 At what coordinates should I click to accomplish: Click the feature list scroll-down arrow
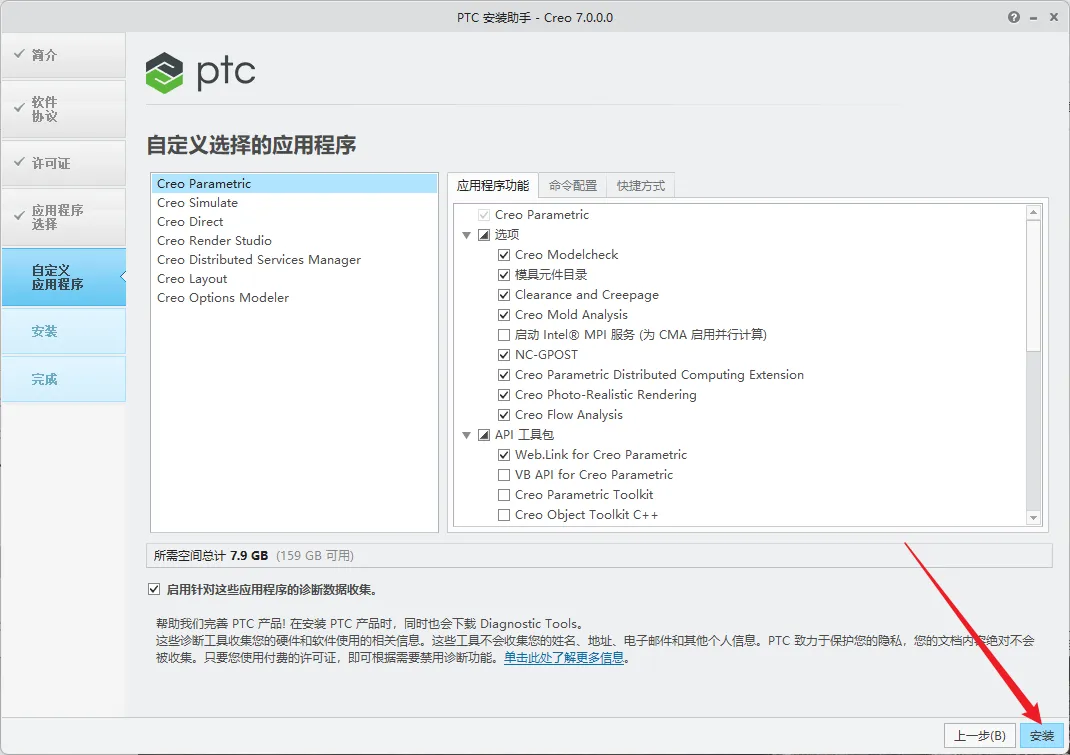[1033, 518]
